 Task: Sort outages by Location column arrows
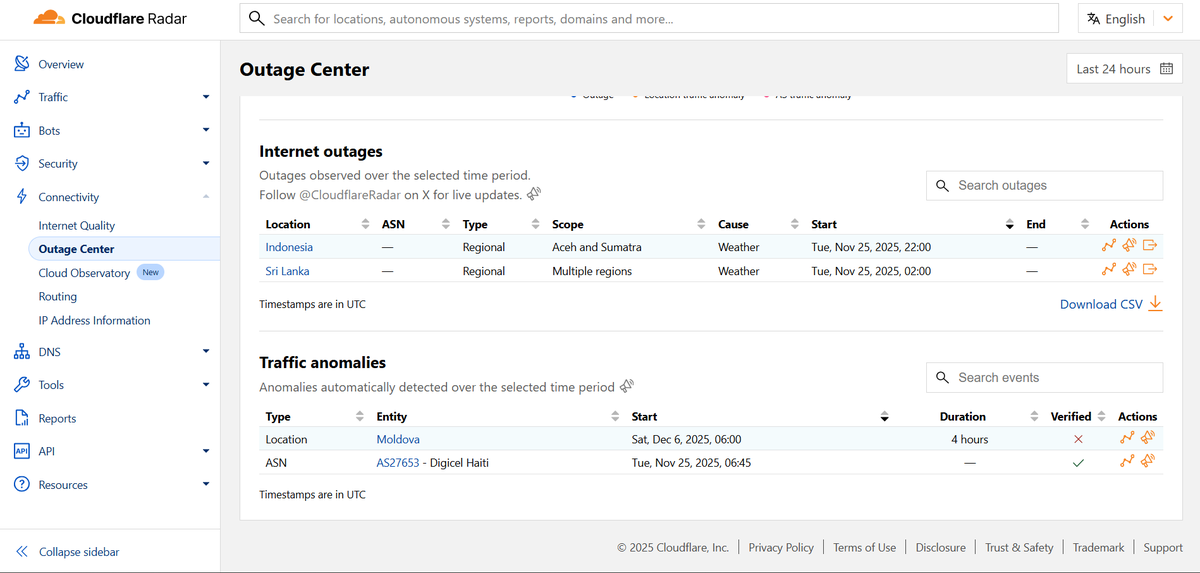coord(366,224)
